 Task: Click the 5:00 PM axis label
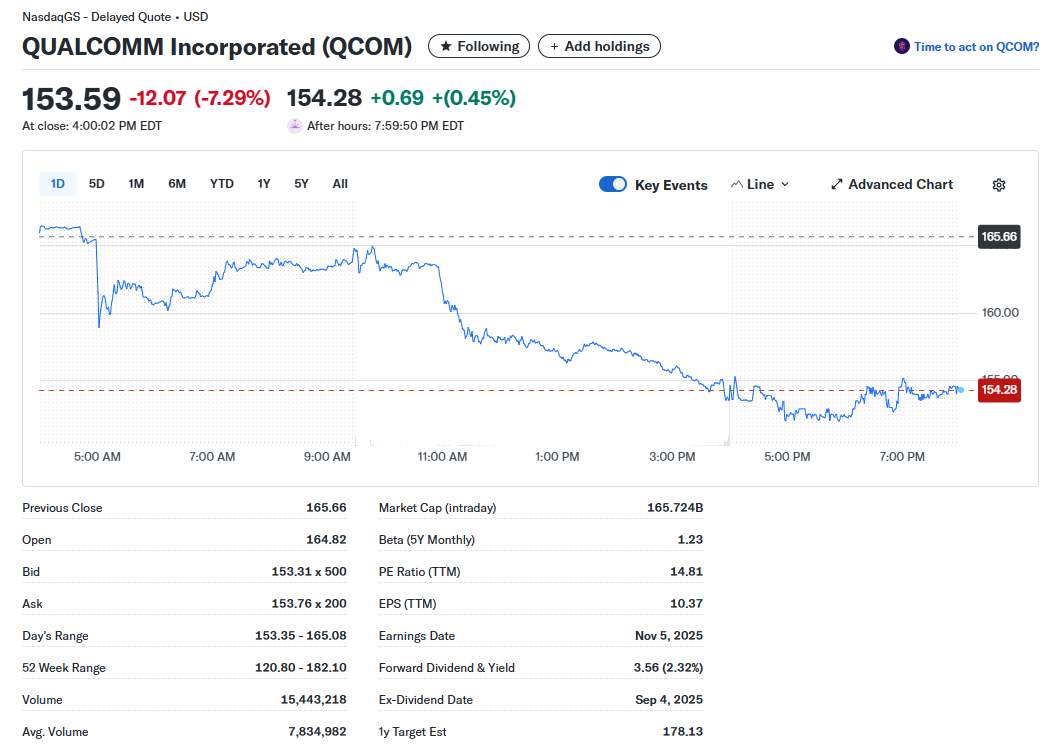(x=787, y=457)
